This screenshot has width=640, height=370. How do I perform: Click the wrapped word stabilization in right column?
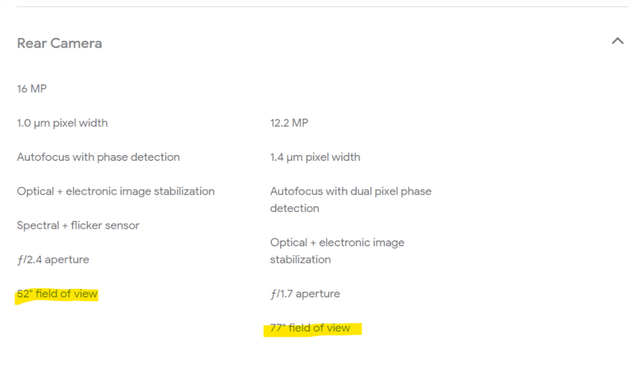[x=300, y=259]
